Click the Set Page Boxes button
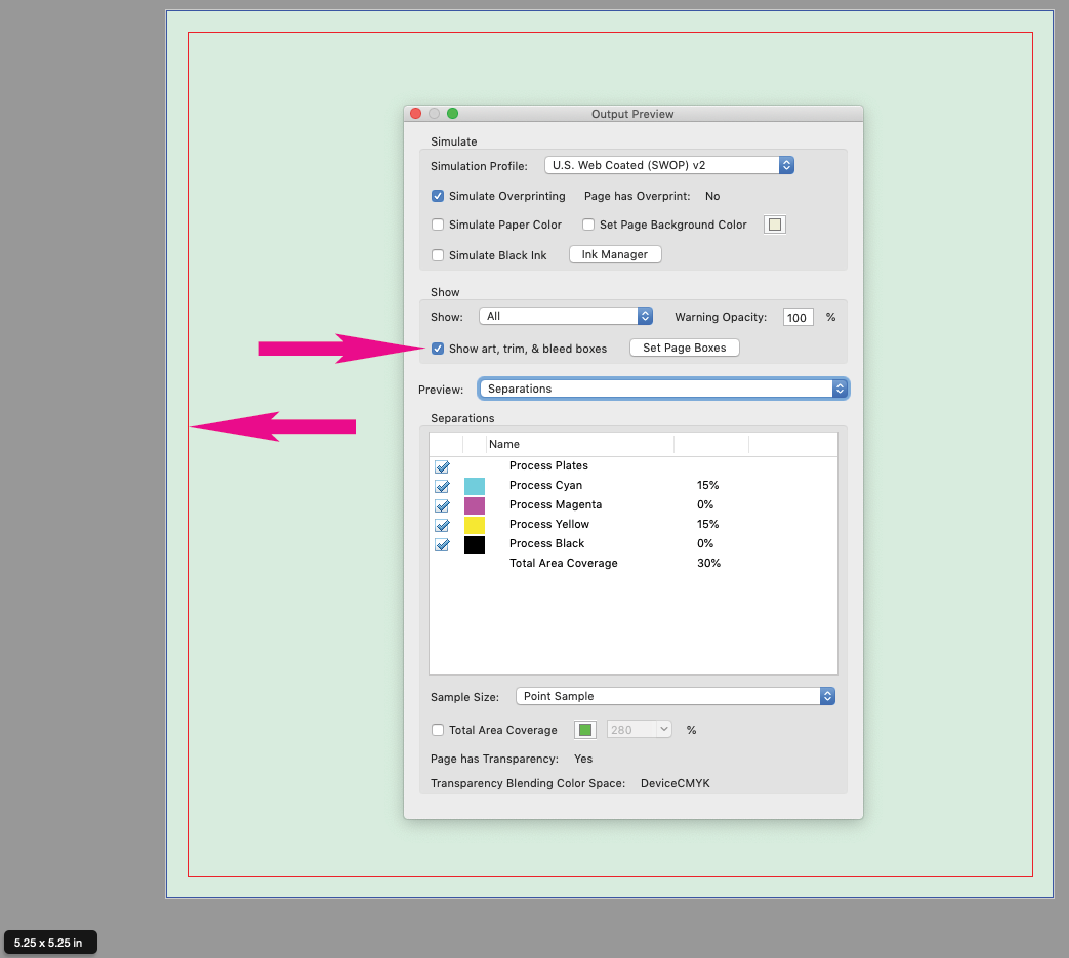This screenshot has width=1069, height=958. coord(684,347)
